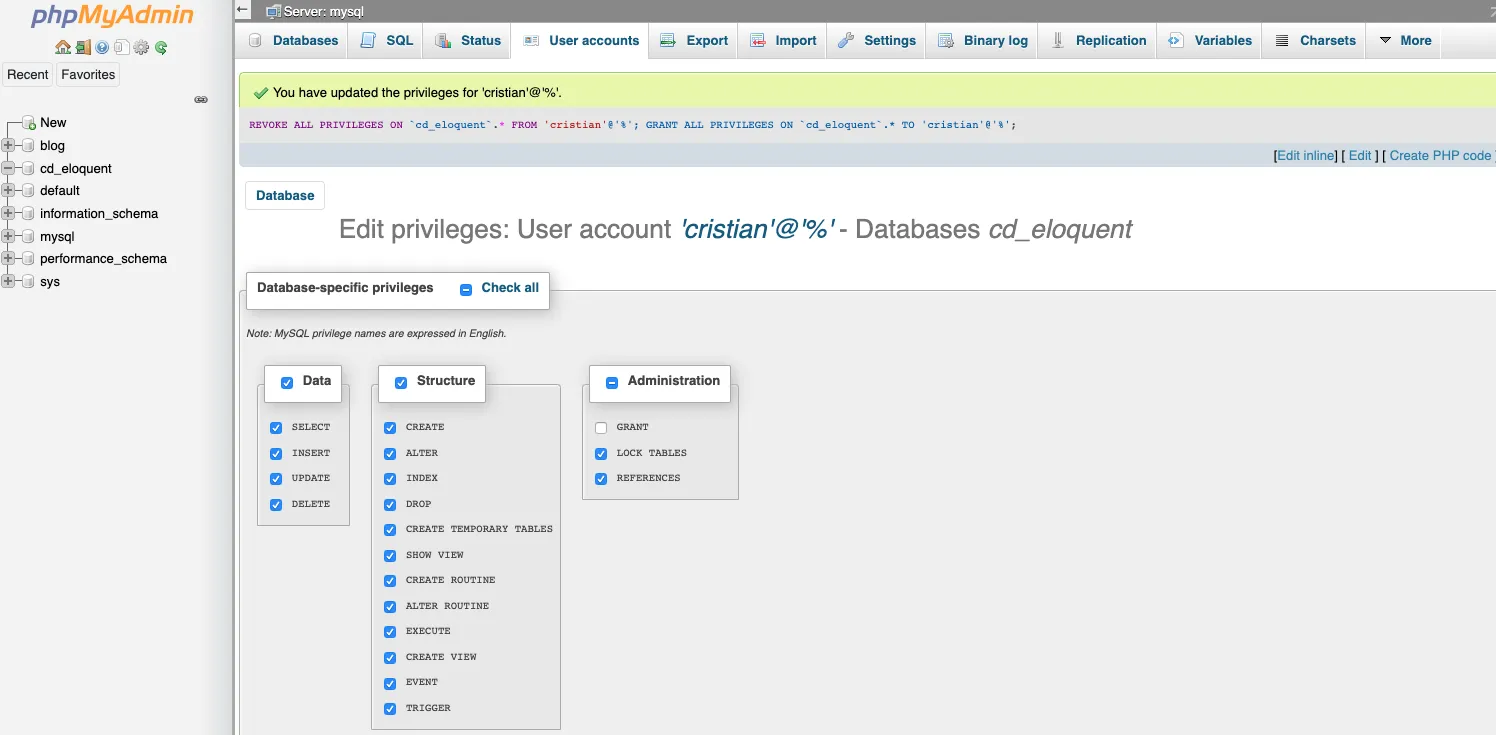The image size is (1496, 735).
Task: Uncheck the DROP privilege
Action: [x=390, y=505]
